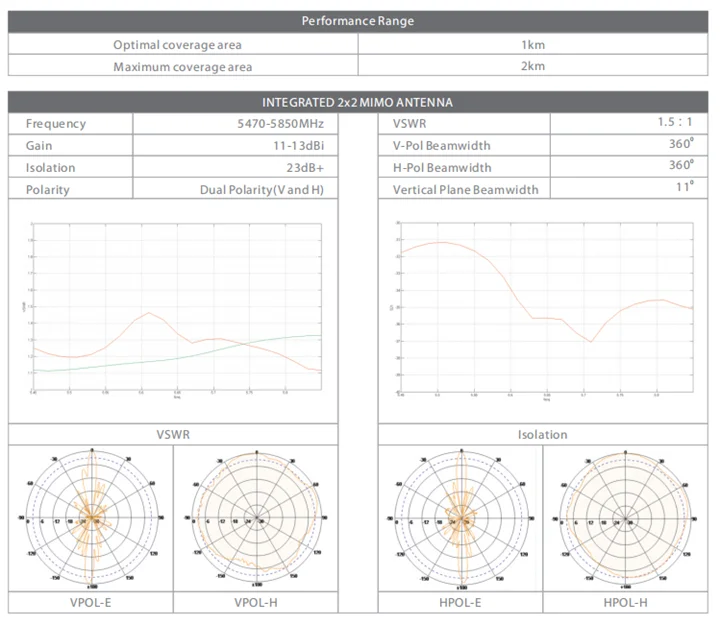The width and height of the screenshot is (720, 624).
Task: Click the VPOL-H caption
Action: click(256, 602)
